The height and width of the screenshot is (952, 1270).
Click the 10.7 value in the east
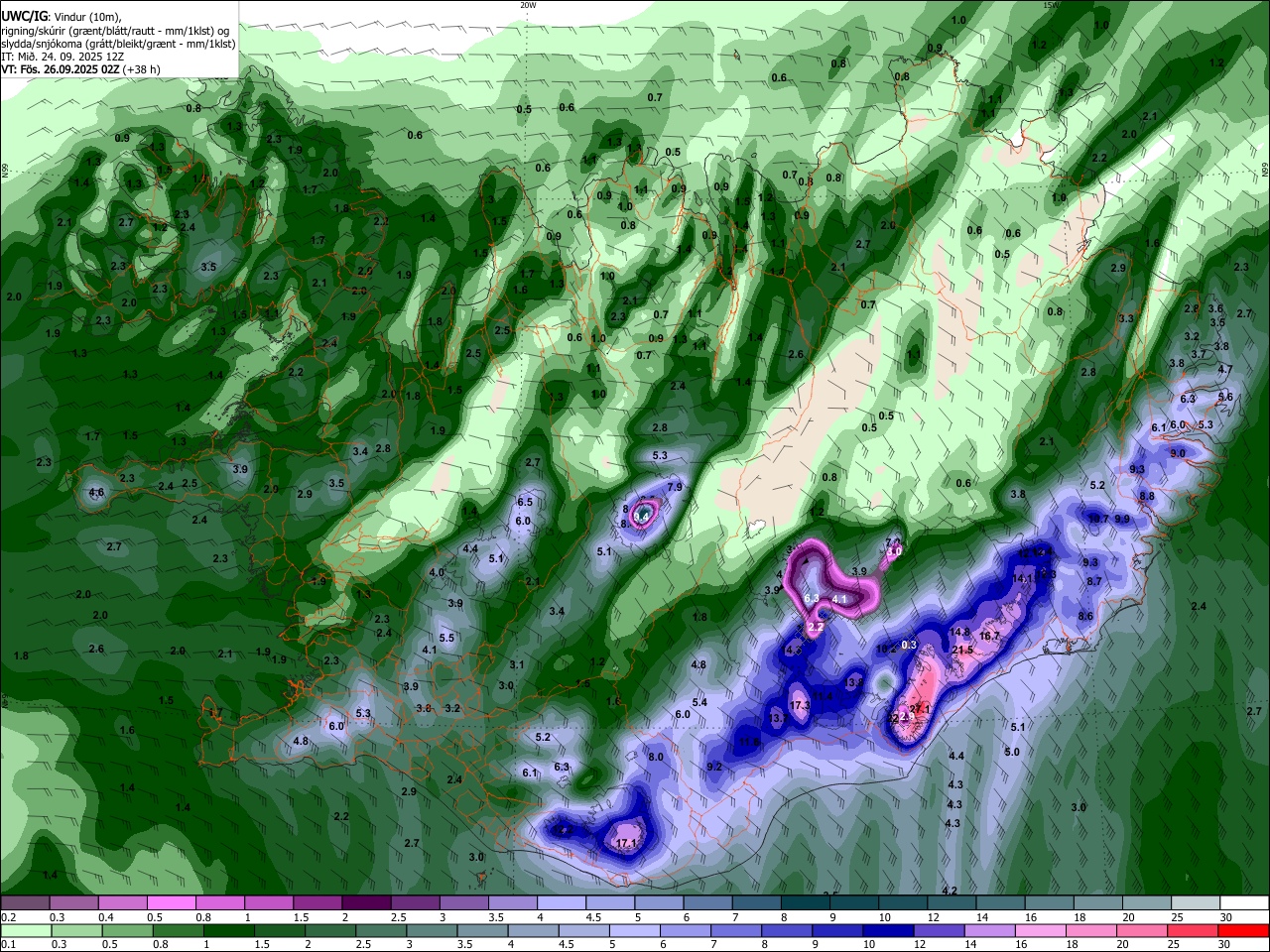coord(1098,519)
